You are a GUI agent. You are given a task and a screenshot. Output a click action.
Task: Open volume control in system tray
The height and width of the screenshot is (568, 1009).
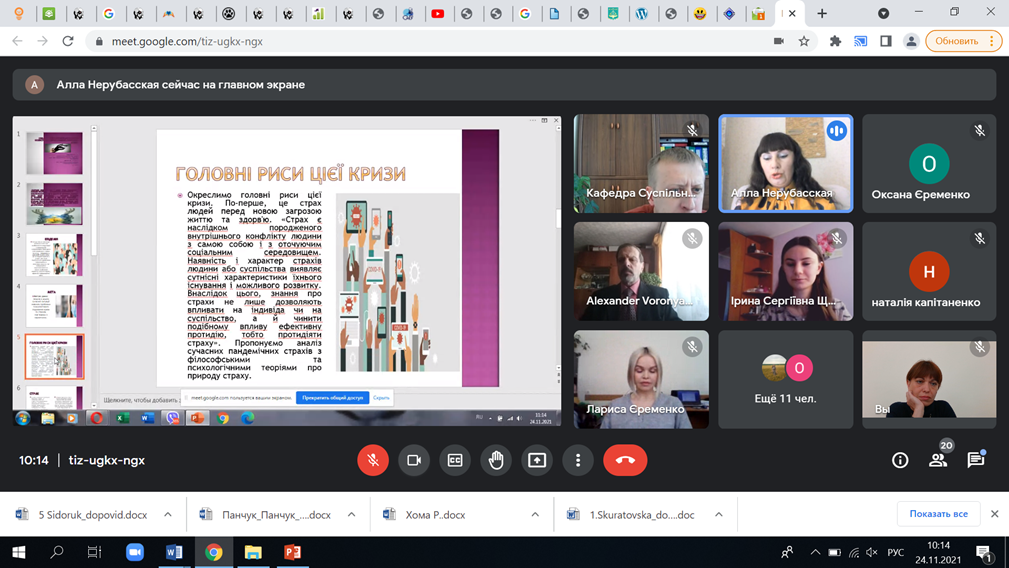872,552
